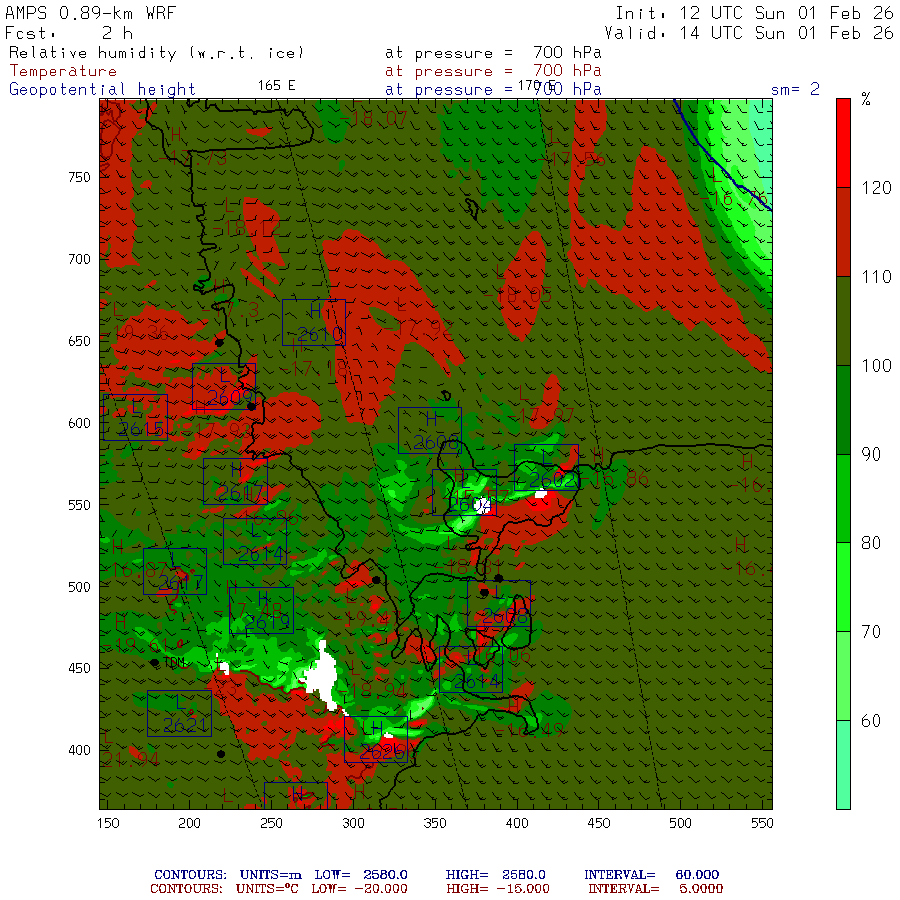Select the dark green 90–100 legend band

[x=843, y=410]
